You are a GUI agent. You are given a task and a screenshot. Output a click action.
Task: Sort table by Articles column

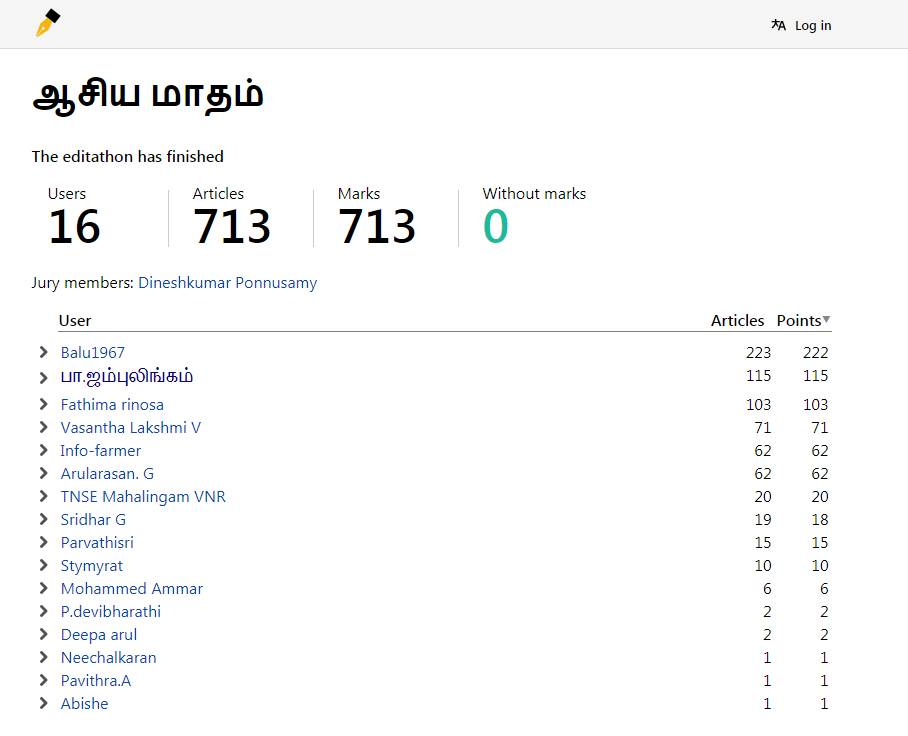tap(737, 320)
